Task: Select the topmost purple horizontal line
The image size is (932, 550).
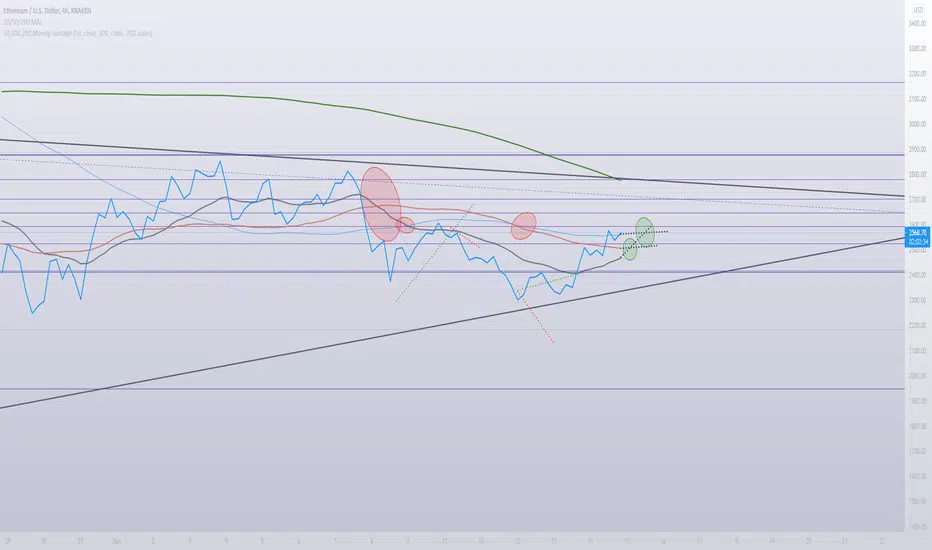Action: (x=452, y=83)
